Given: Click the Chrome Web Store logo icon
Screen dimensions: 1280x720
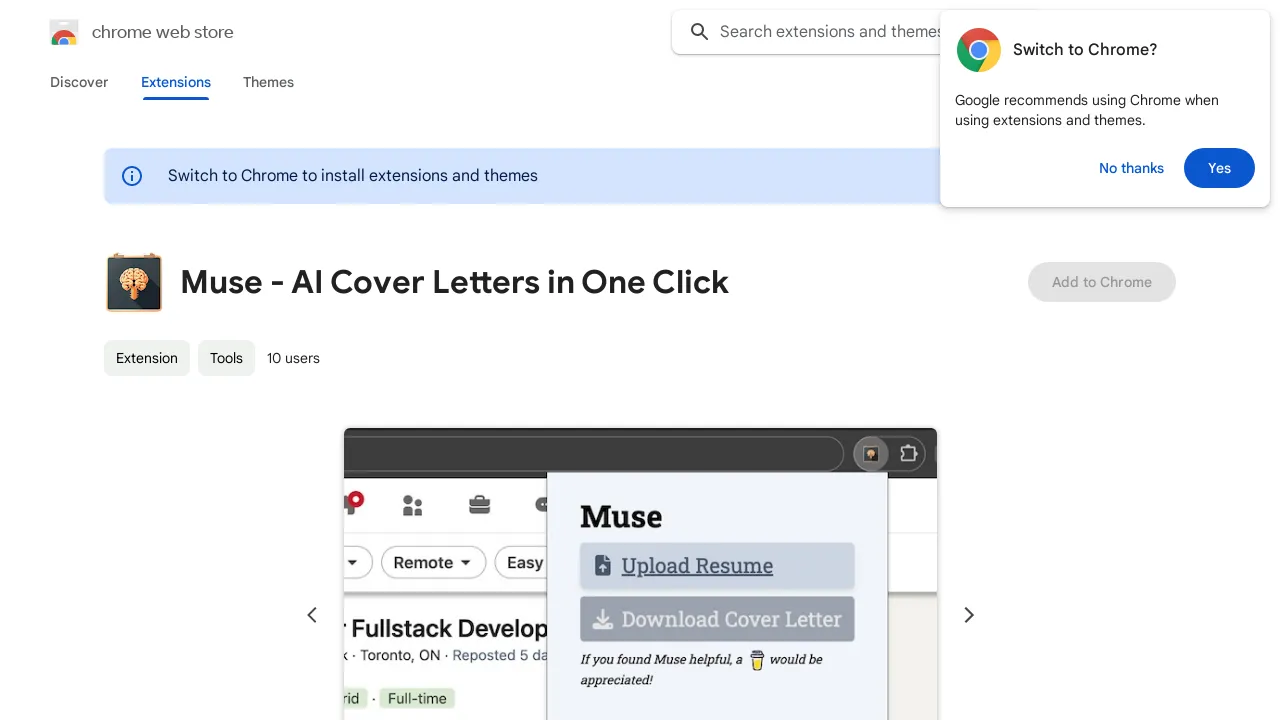Looking at the screenshot, I should [x=64, y=32].
